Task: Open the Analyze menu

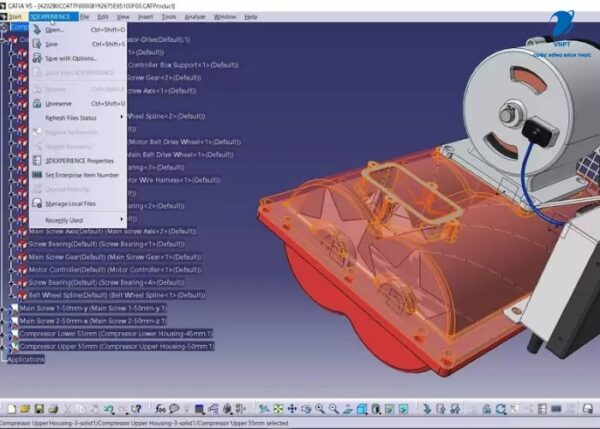Action: coord(195,16)
